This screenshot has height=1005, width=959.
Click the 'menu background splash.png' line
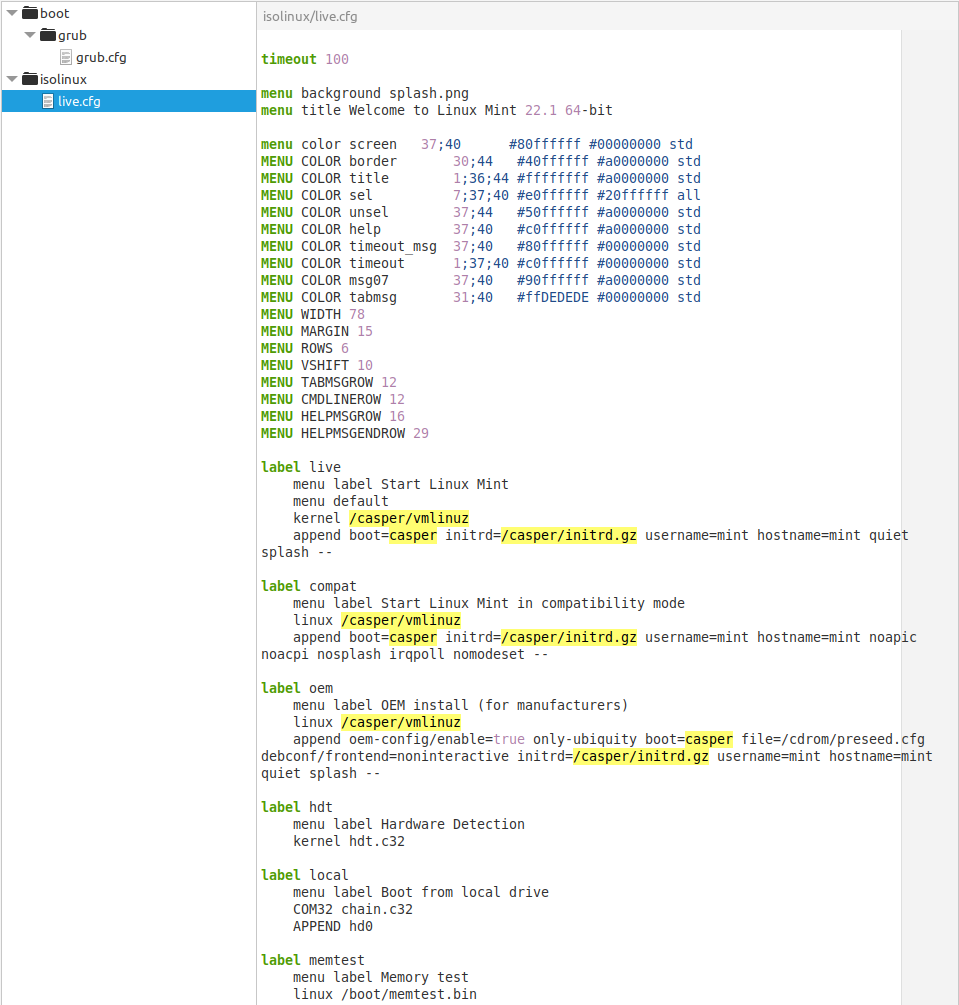coord(365,93)
